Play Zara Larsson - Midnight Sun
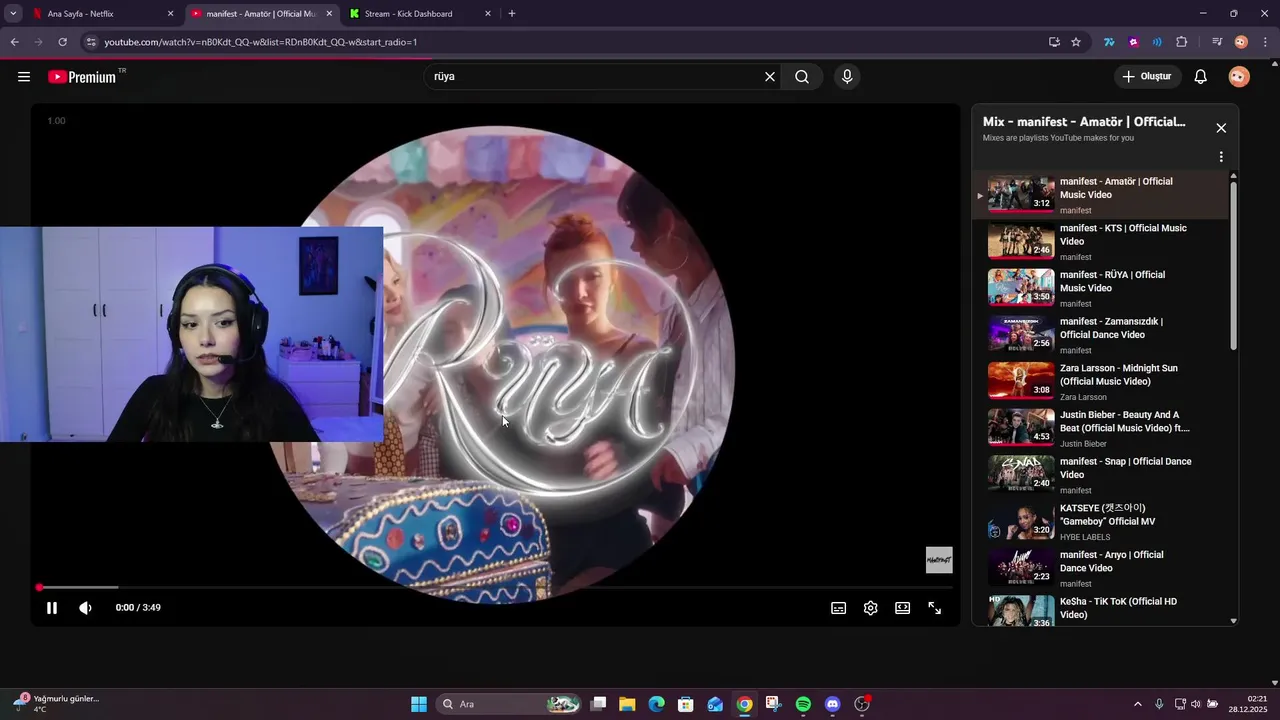 1100,382
